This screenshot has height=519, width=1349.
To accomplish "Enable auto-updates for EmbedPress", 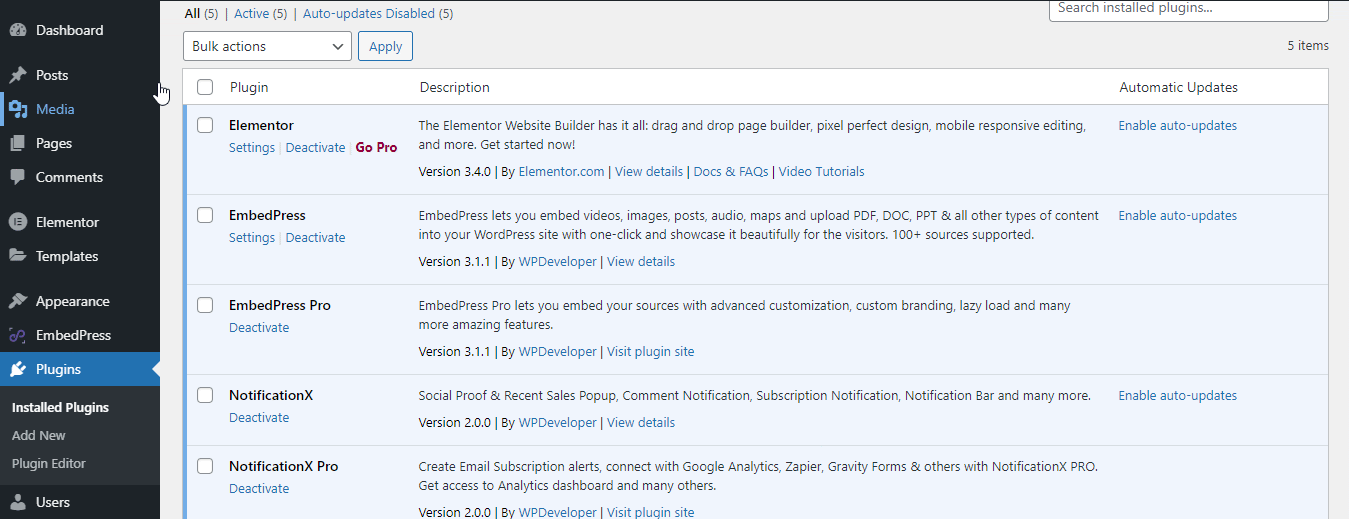I will 1177,215.
